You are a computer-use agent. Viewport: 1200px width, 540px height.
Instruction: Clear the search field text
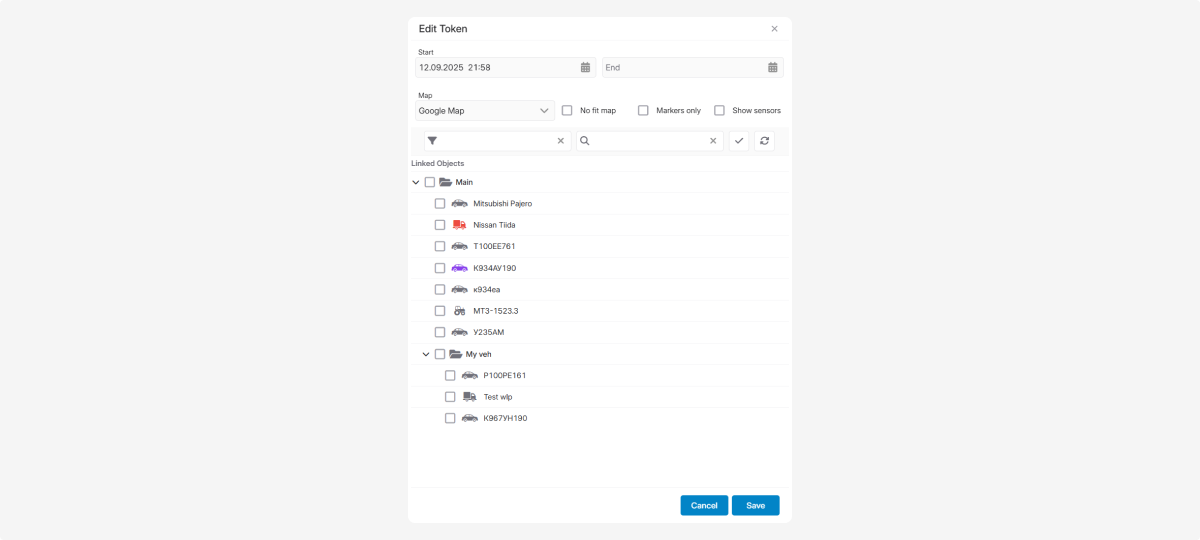click(x=713, y=141)
